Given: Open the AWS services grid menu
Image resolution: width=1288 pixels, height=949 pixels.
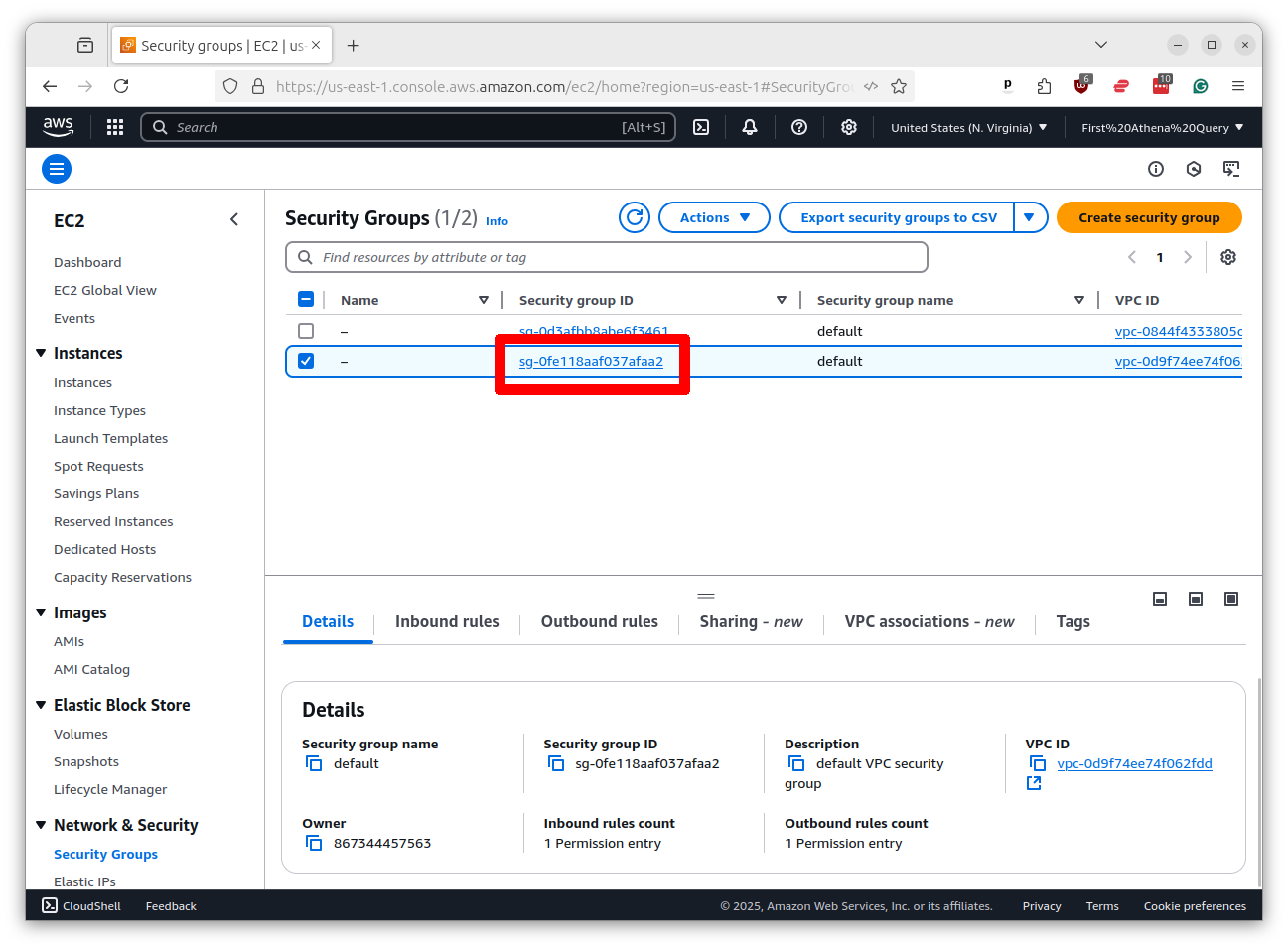Looking at the screenshot, I should [x=115, y=127].
